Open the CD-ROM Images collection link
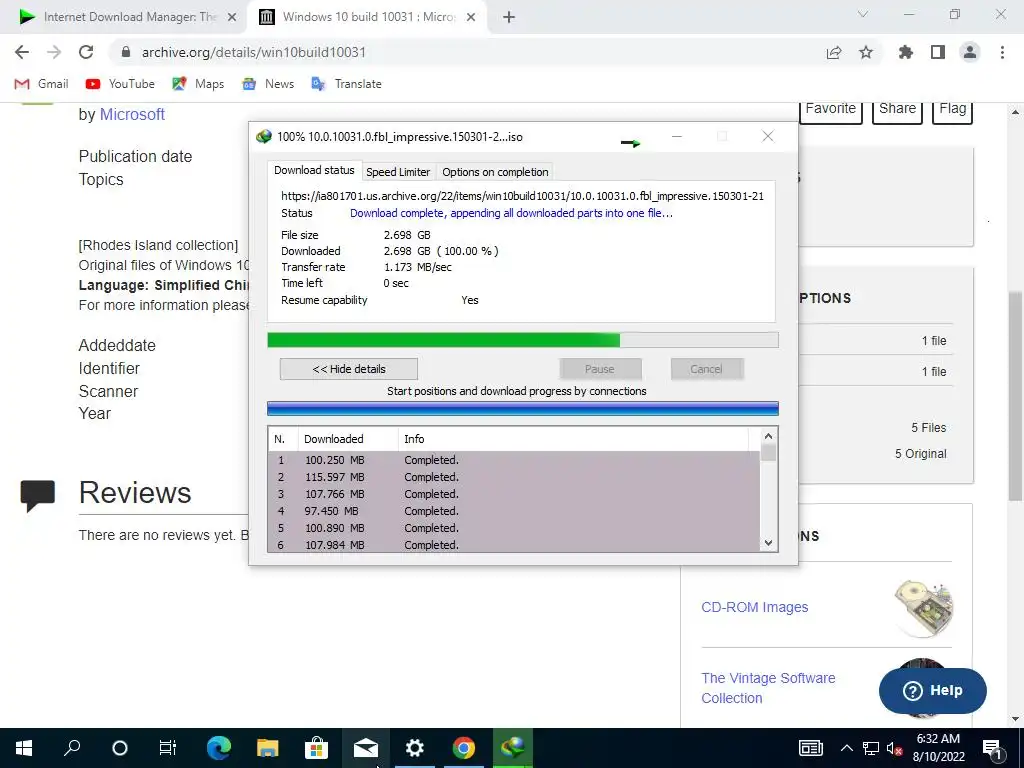Viewport: 1024px width, 768px height. [754, 607]
